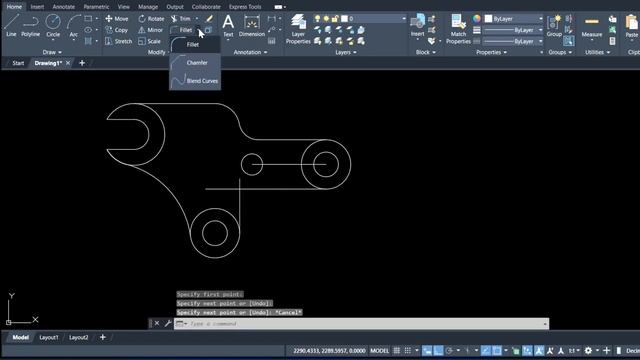Choose Chamfer from Fillet dropdown
Viewport: 640px width, 360px height.
(x=195, y=63)
